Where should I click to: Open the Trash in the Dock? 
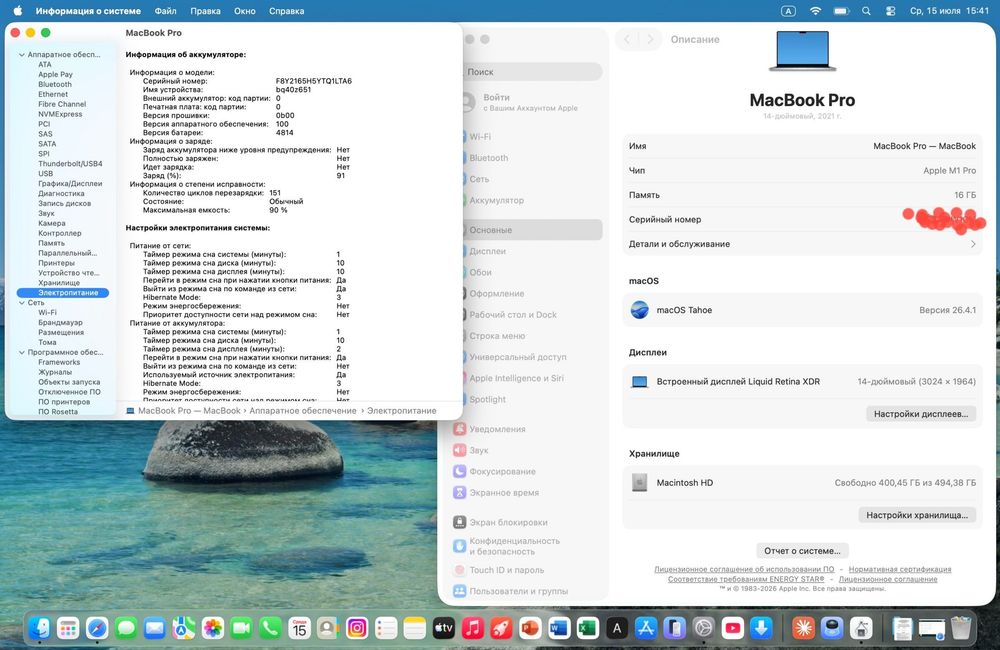click(x=960, y=628)
